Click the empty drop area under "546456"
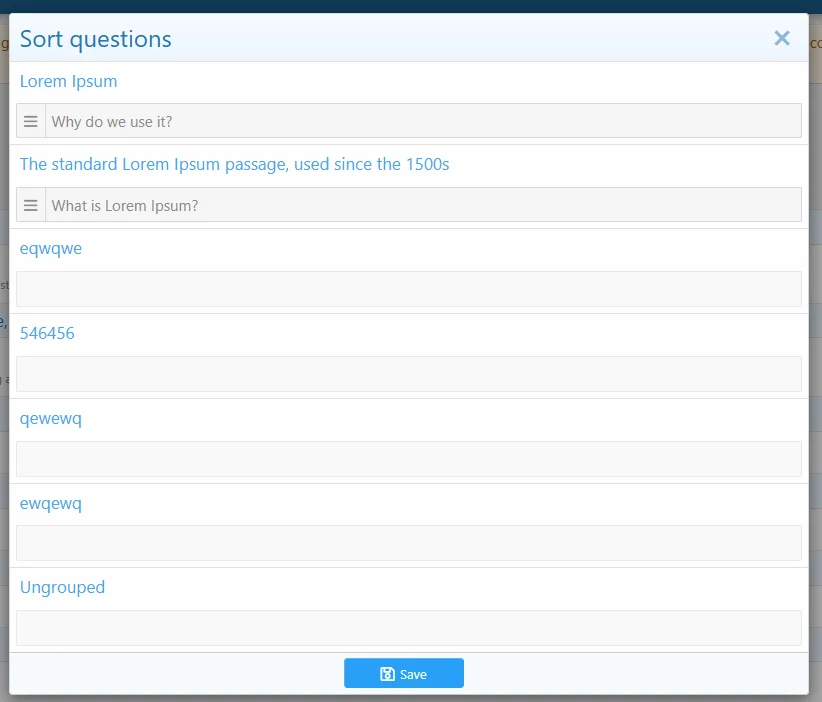Image resolution: width=822 pixels, height=702 pixels. pos(409,374)
